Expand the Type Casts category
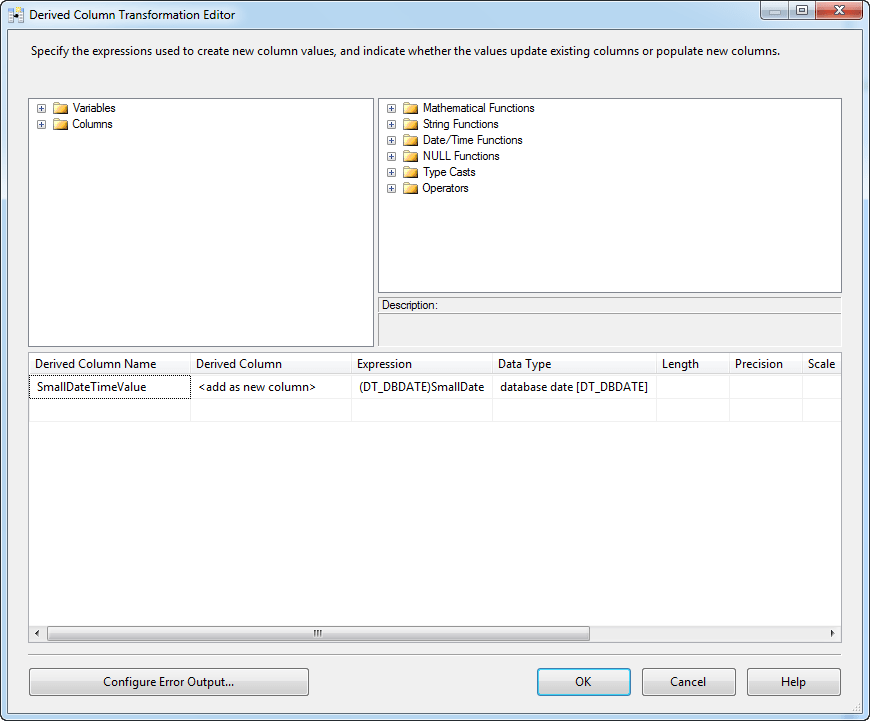This screenshot has height=721, width=870. 392,172
